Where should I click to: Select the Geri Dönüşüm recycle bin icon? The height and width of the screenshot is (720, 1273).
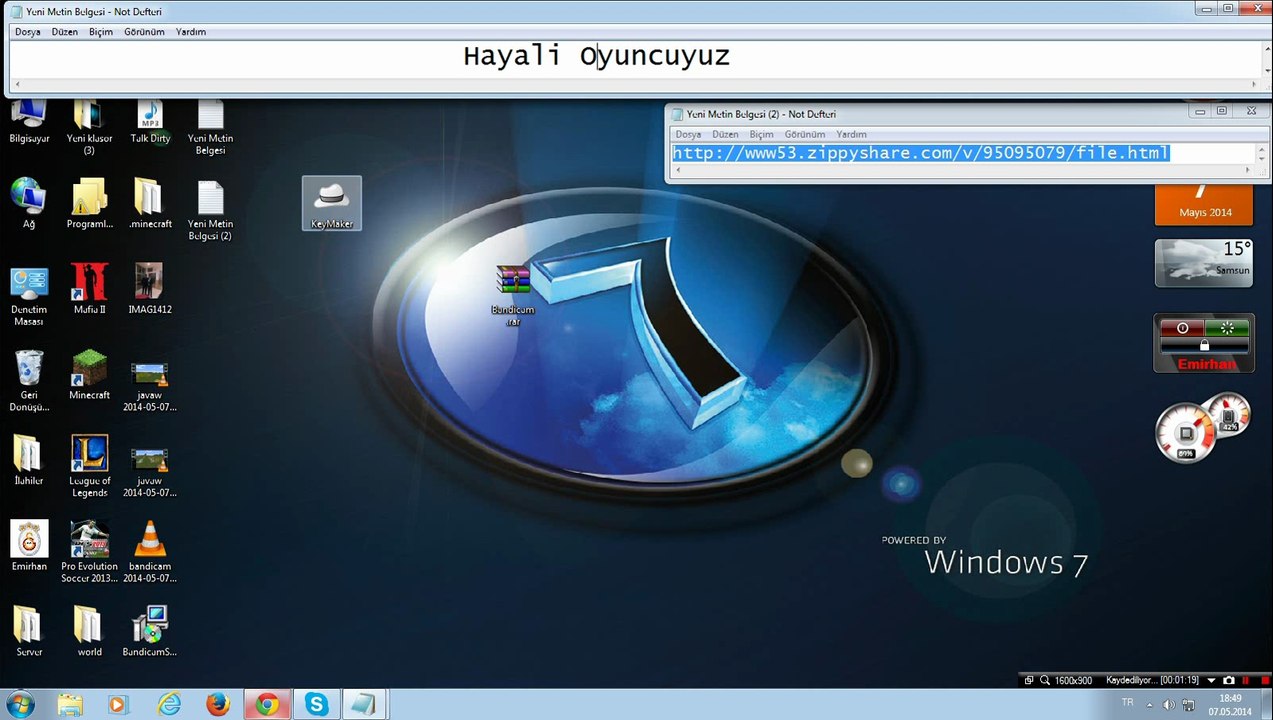(x=29, y=381)
